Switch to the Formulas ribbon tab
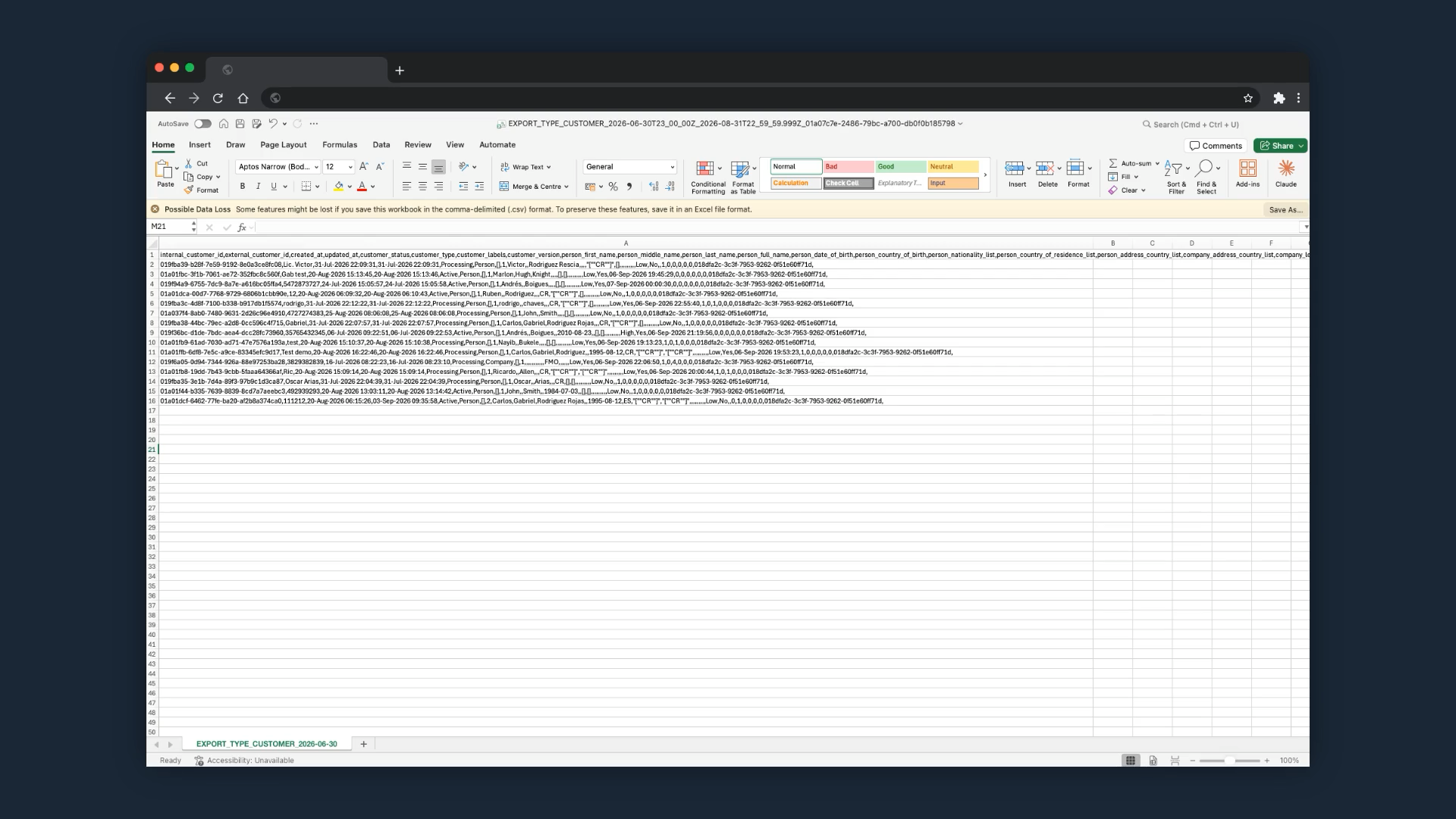This screenshot has height=819, width=1456. click(340, 145)
